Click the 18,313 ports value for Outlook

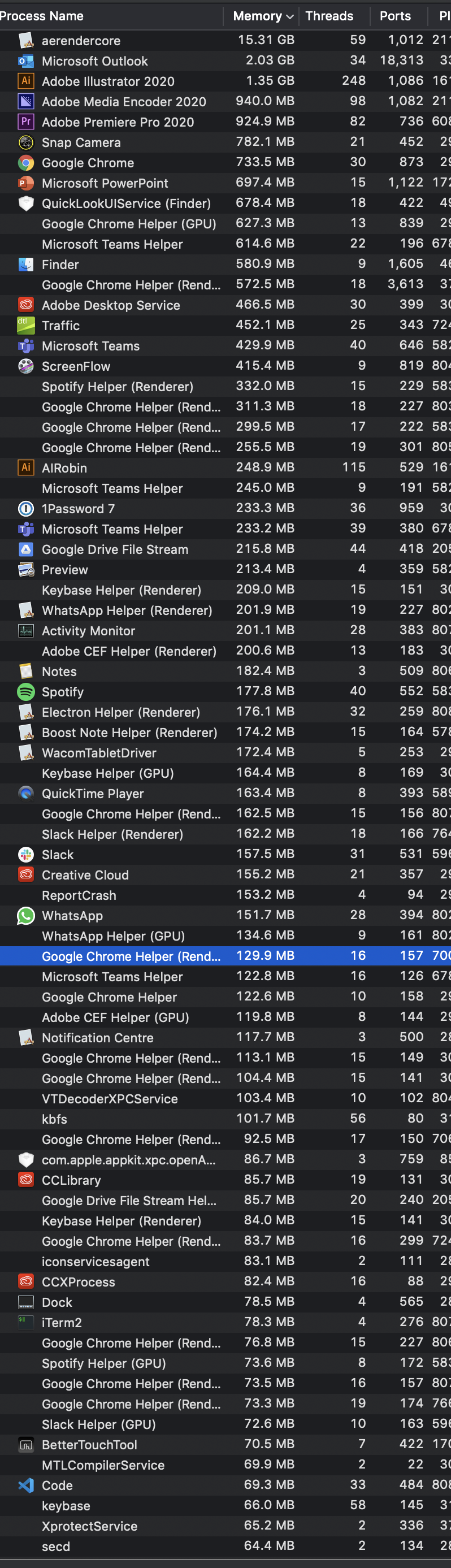pyautogui.click(x=402, y=60)
